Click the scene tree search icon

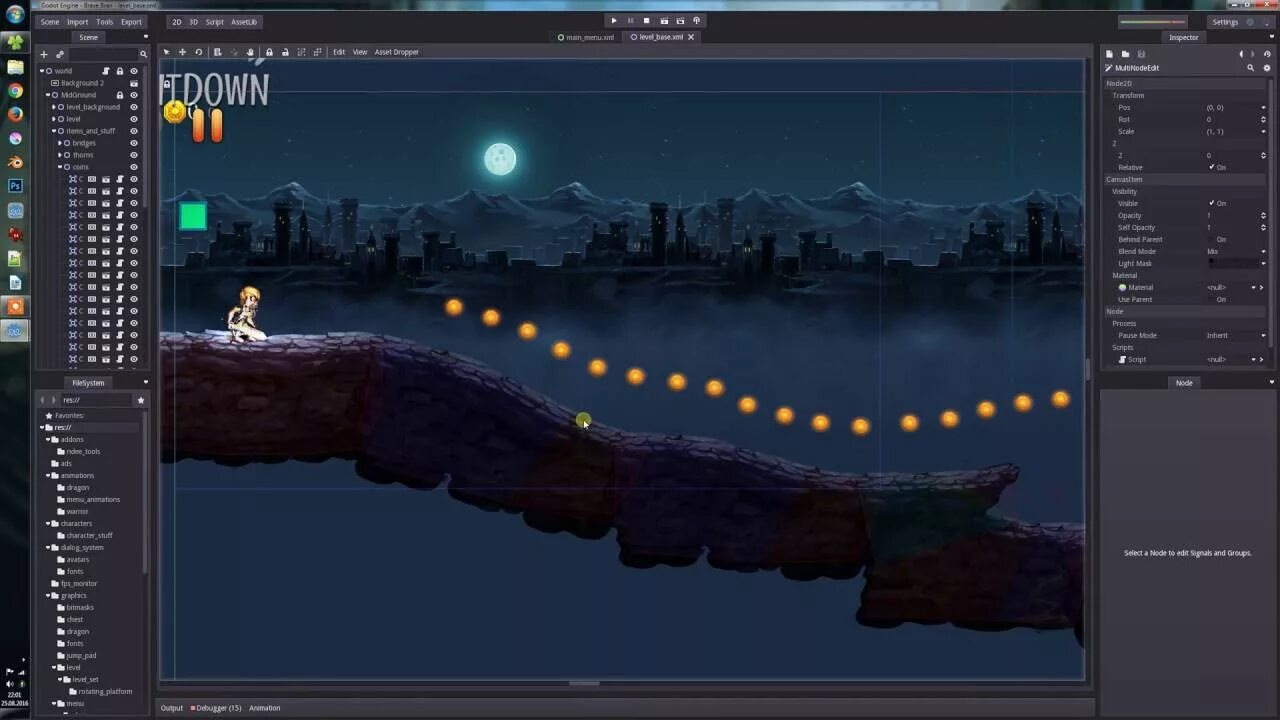pos(143,54)
